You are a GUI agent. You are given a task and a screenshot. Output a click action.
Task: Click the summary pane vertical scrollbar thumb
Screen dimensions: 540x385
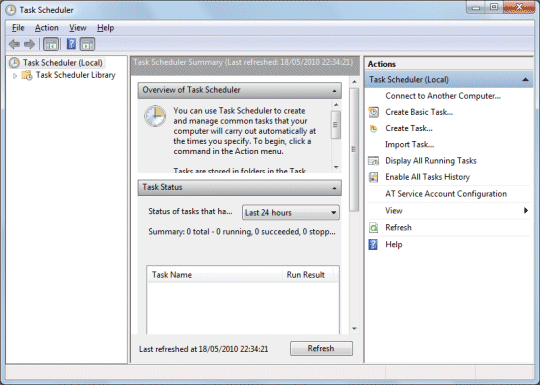tap(354, 149)
